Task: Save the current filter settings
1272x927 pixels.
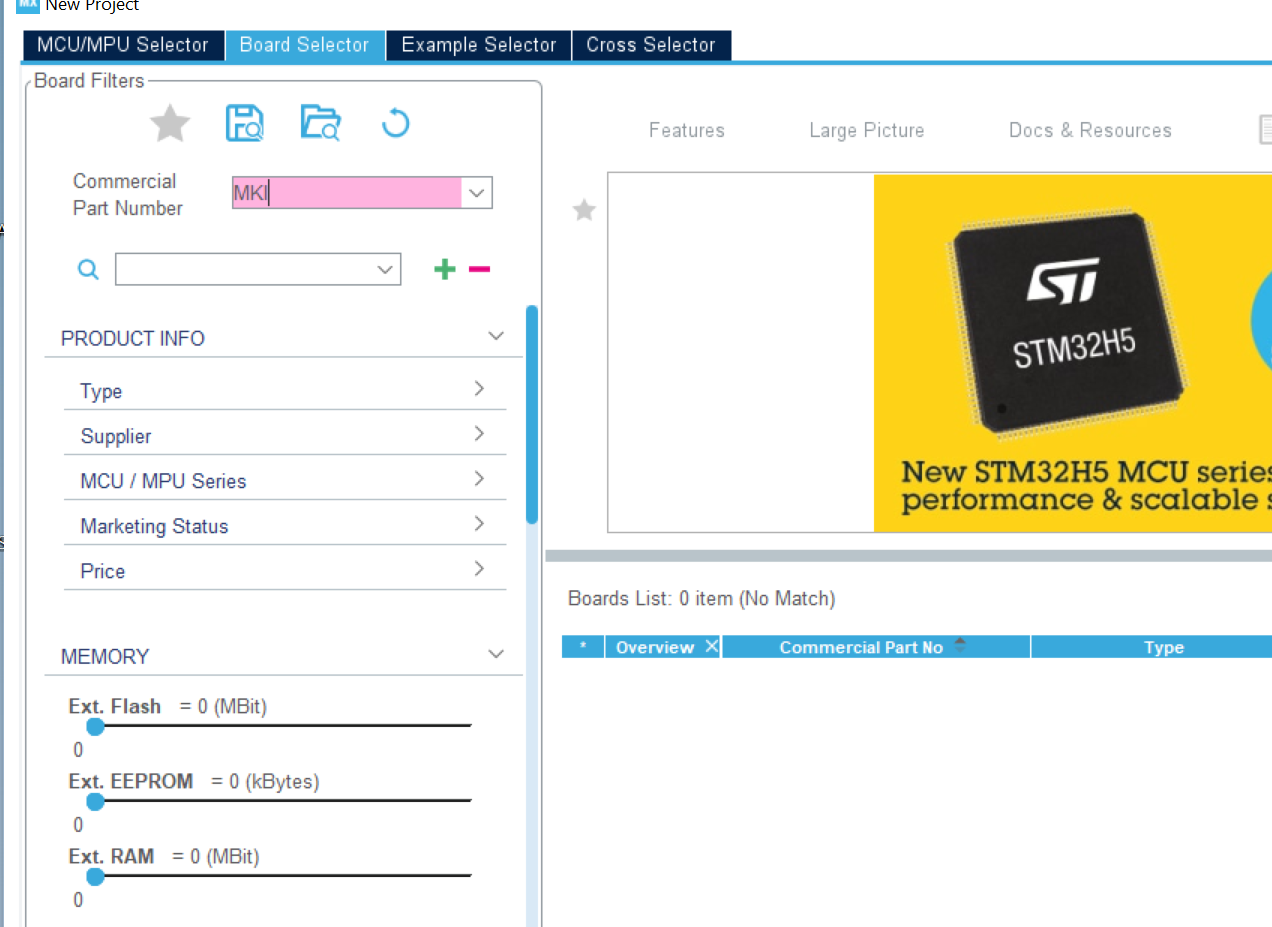Action: click(245, 123)
